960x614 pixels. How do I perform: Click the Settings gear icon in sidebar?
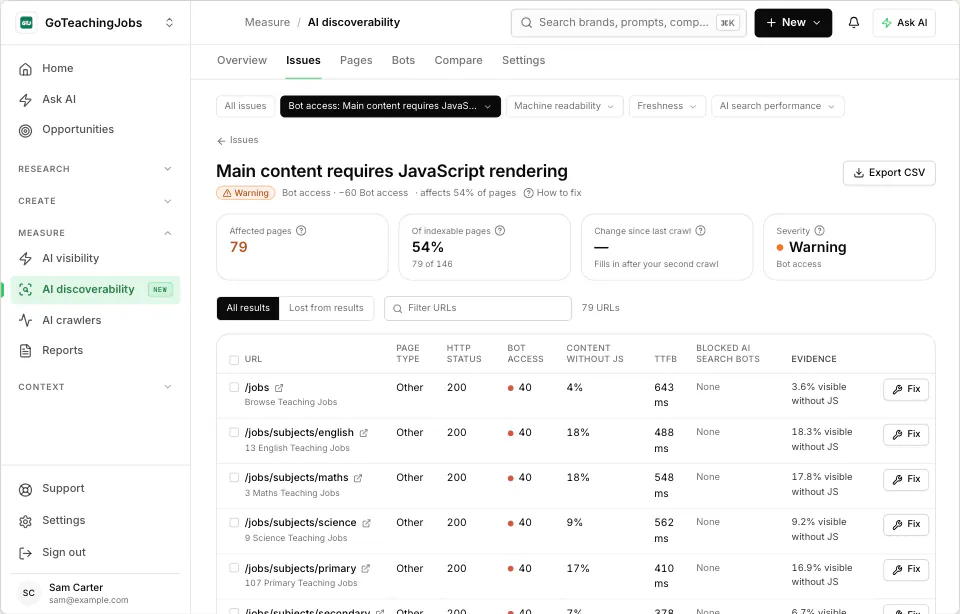coord(25,522)
